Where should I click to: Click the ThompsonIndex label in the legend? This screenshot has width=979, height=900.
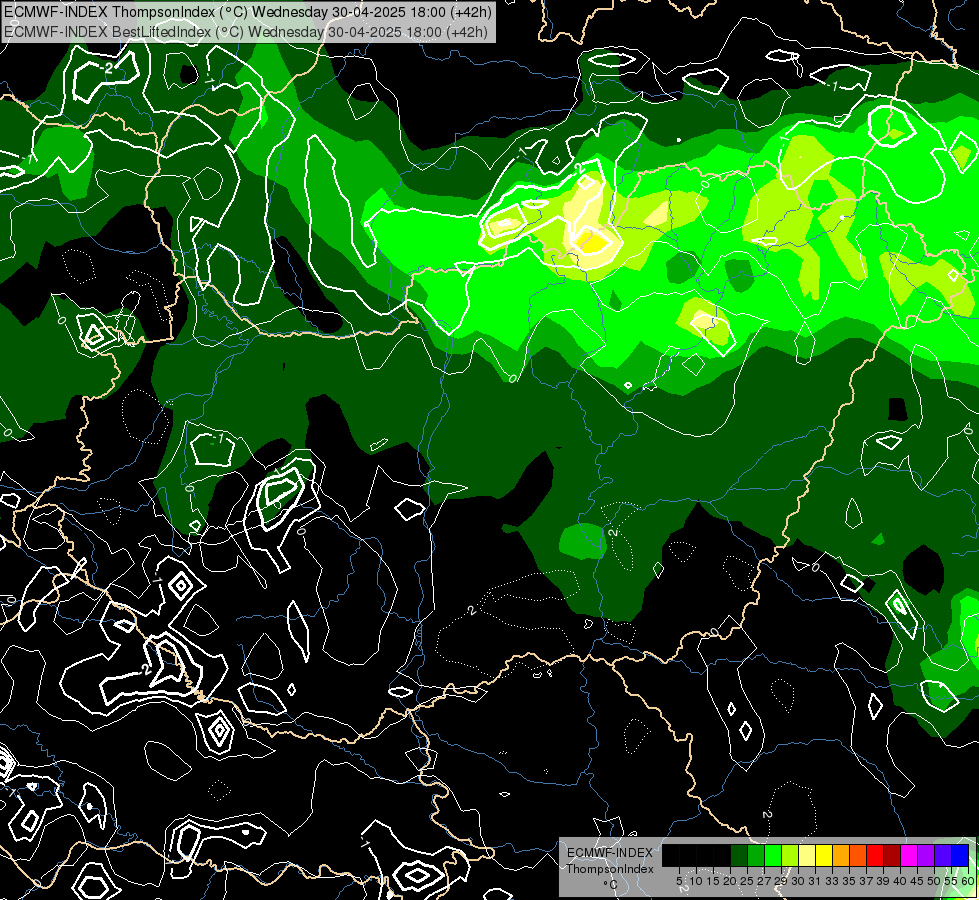click(x=609, y=869)
